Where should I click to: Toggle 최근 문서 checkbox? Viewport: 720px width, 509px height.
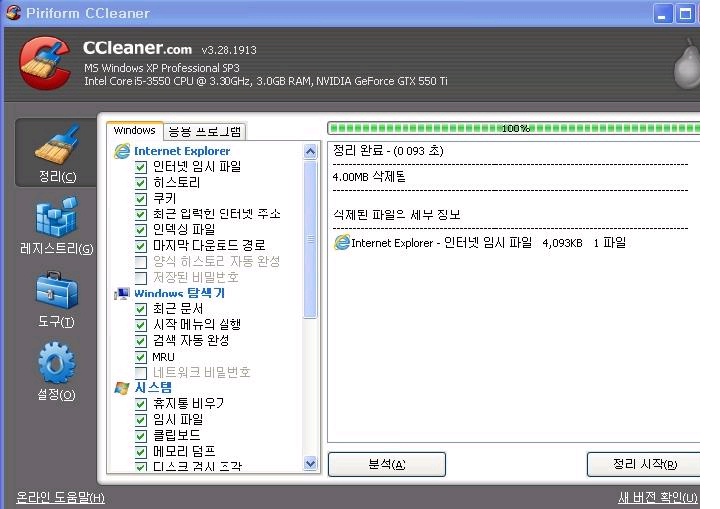[x=141, y=309]
